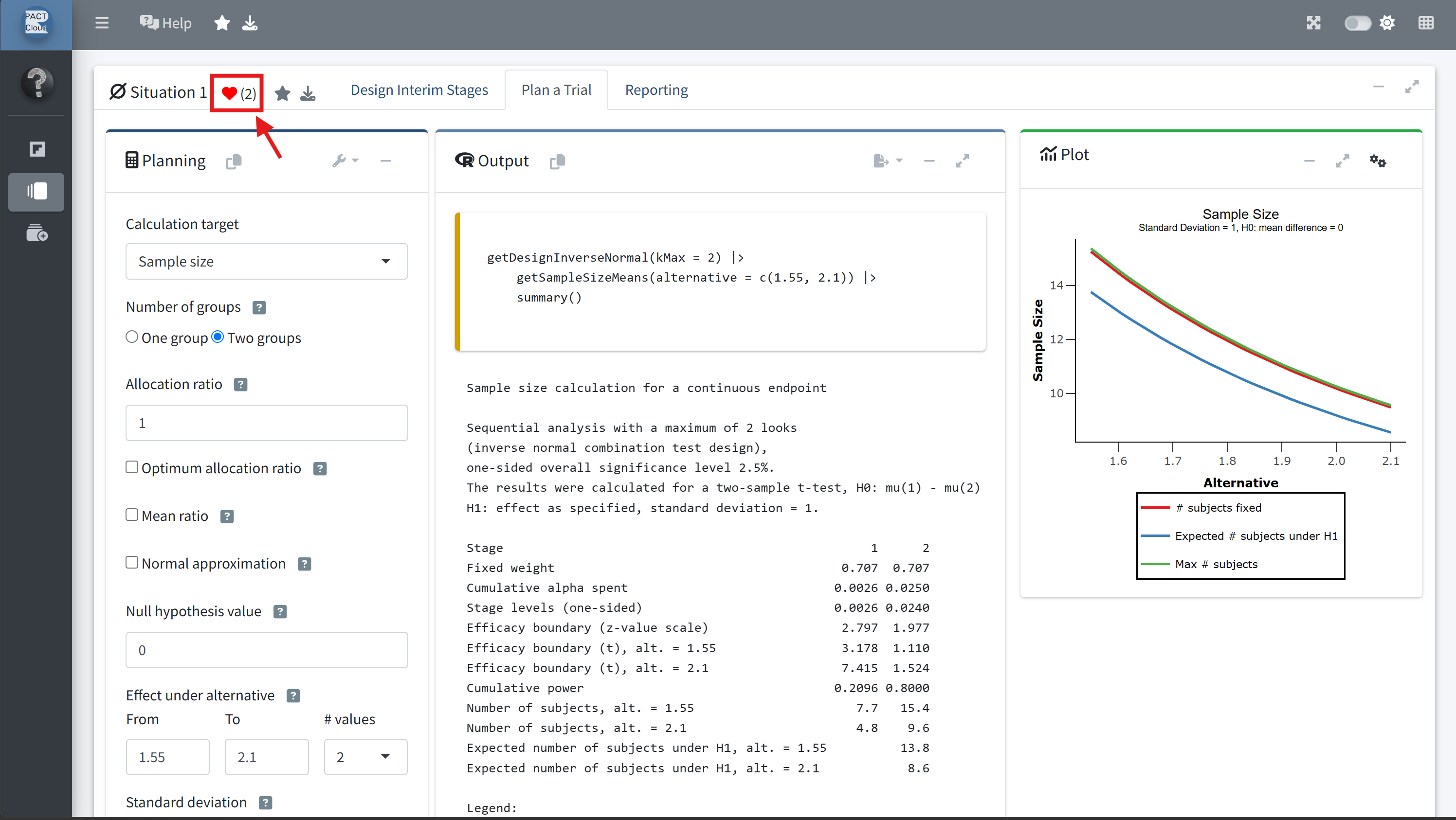Screen dimensions: 1456x820
Task: Click the sidebar add dataset icon
Action: [x=36, y=232]
